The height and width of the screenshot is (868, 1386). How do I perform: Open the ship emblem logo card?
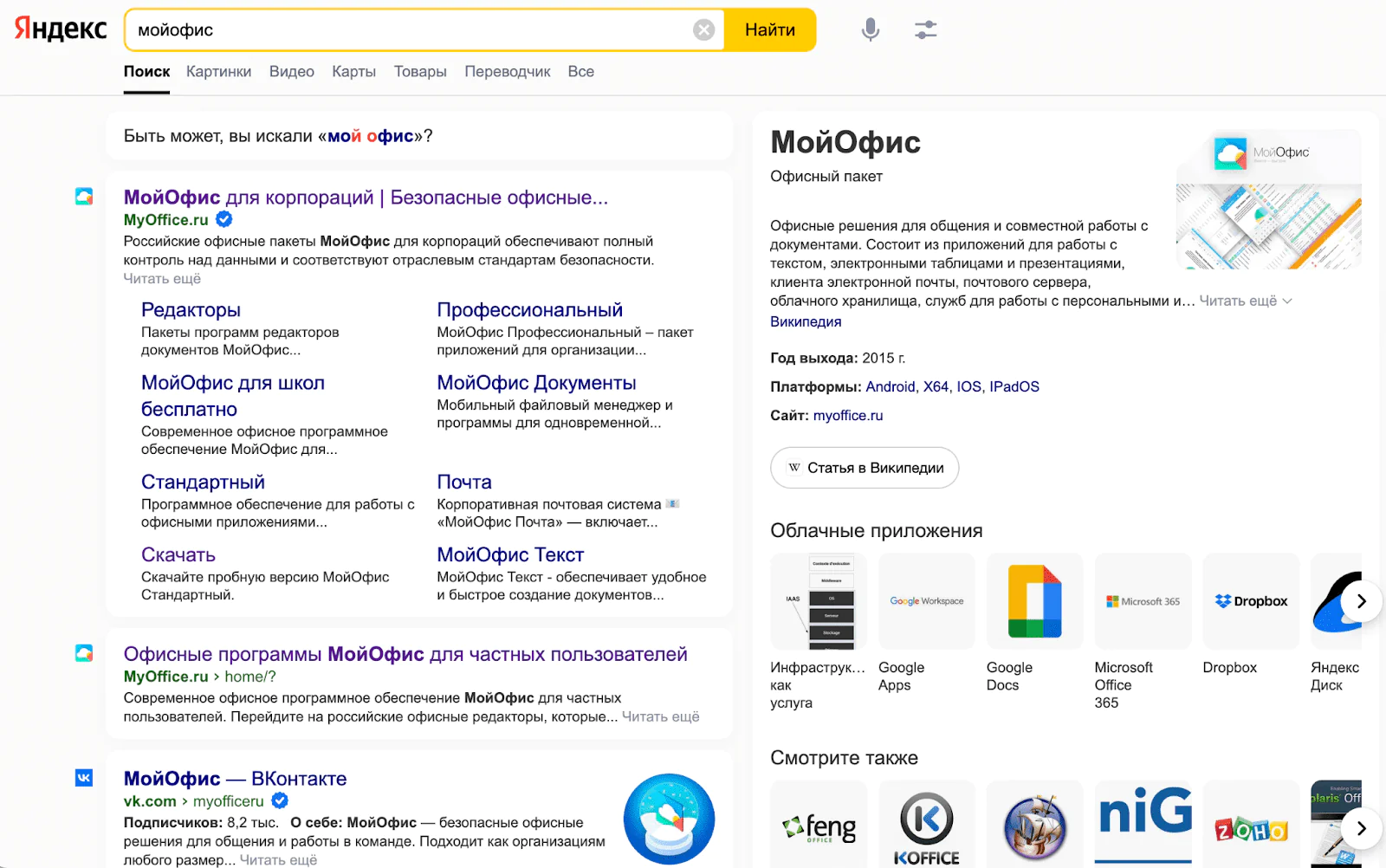pos(1034,824)
